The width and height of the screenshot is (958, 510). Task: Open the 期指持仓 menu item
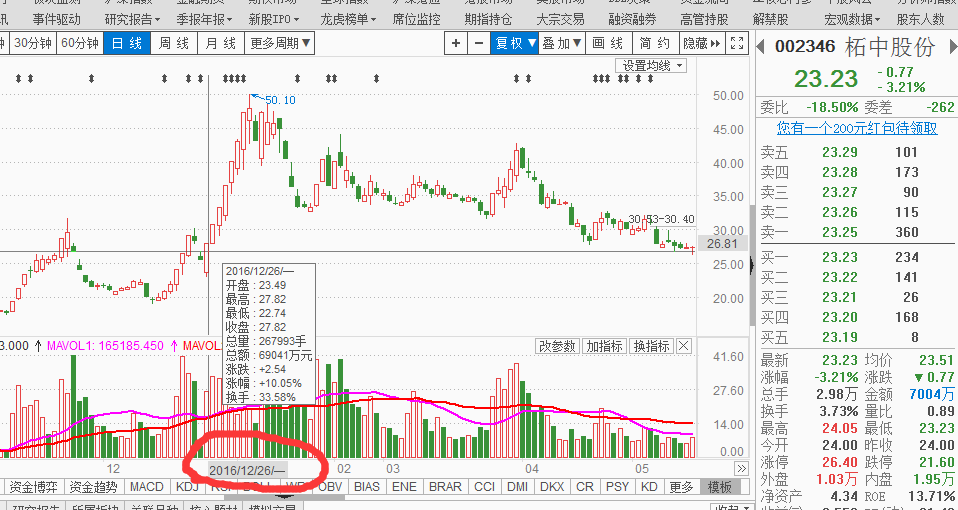point(488,19)
